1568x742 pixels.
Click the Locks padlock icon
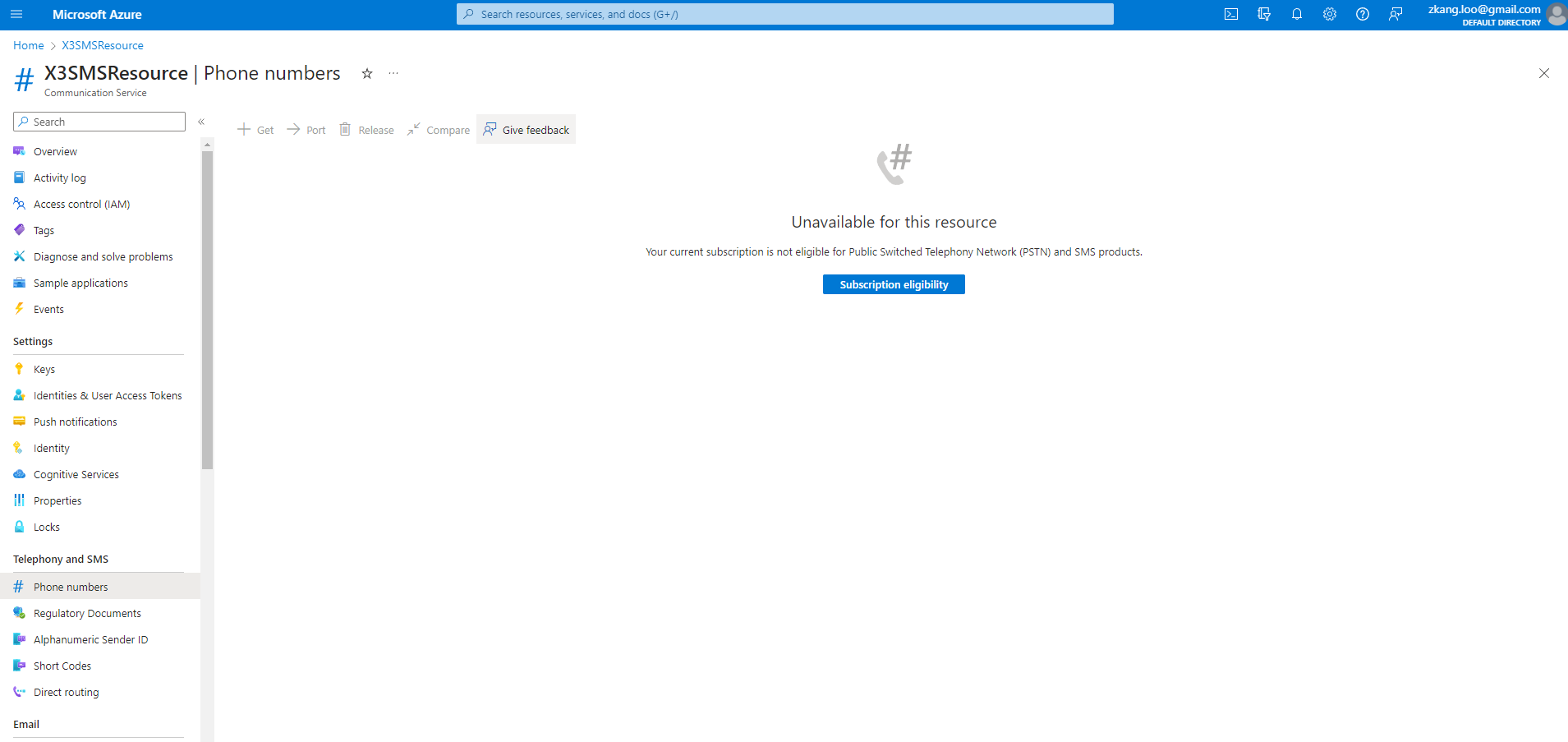19,527
